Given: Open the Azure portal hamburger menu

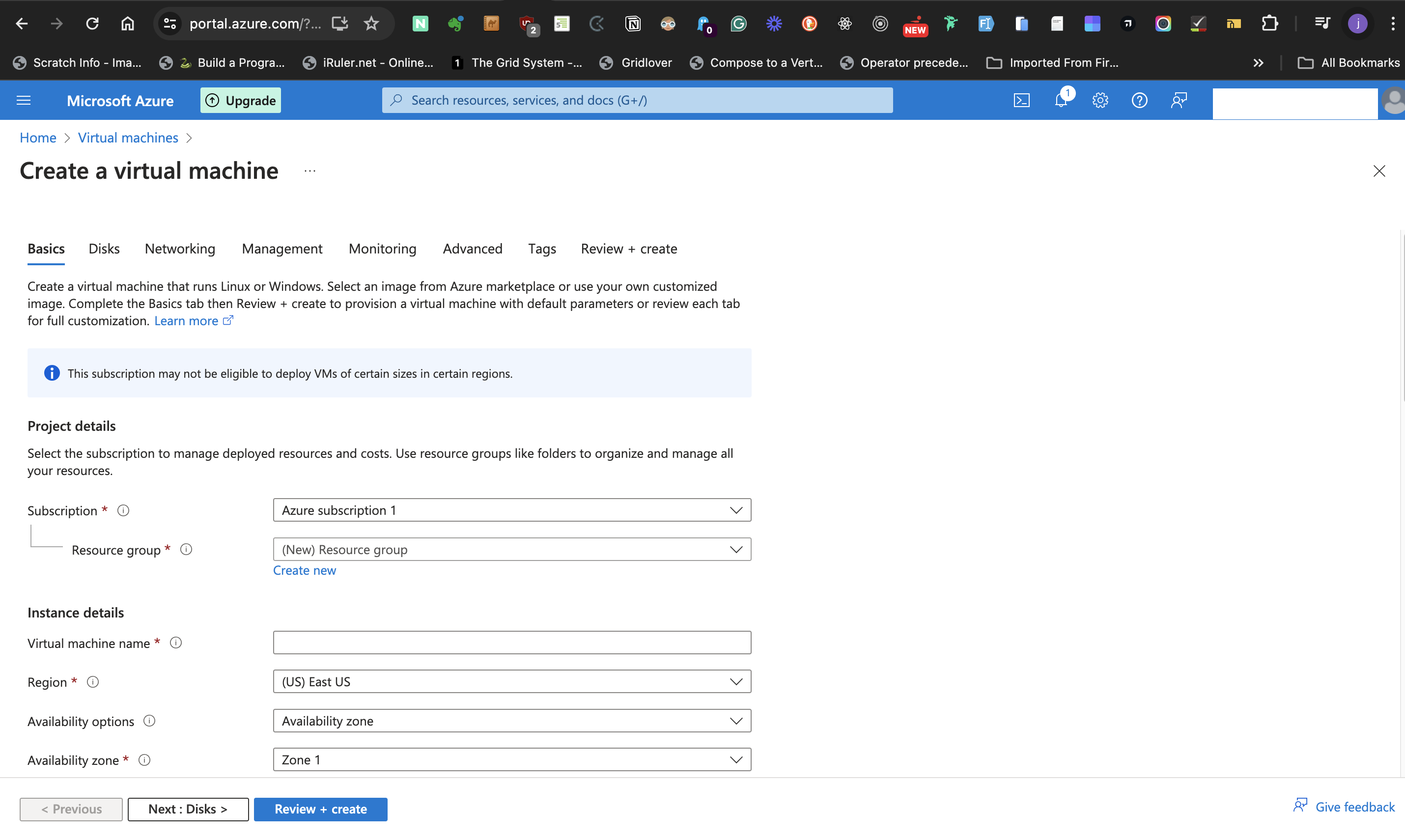Looking at the screenshot, I should coord(23,100).
